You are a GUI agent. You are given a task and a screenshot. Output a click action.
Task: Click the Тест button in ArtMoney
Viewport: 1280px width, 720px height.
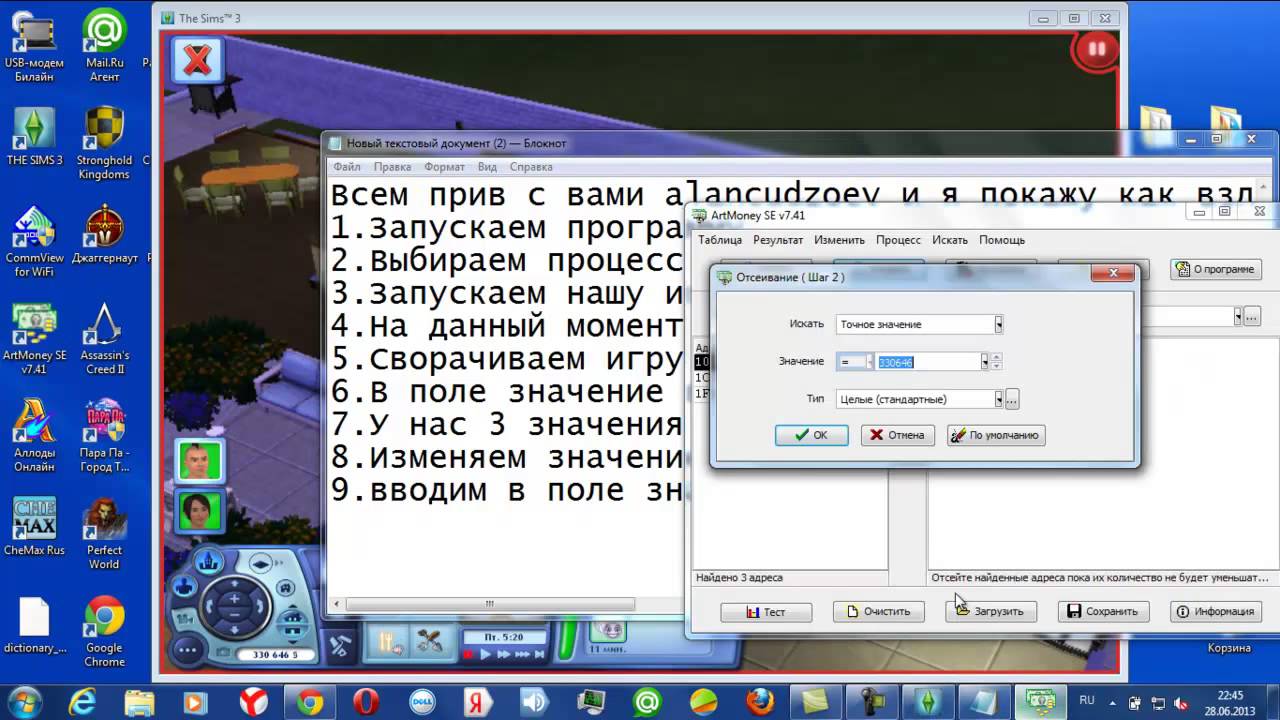766,611
